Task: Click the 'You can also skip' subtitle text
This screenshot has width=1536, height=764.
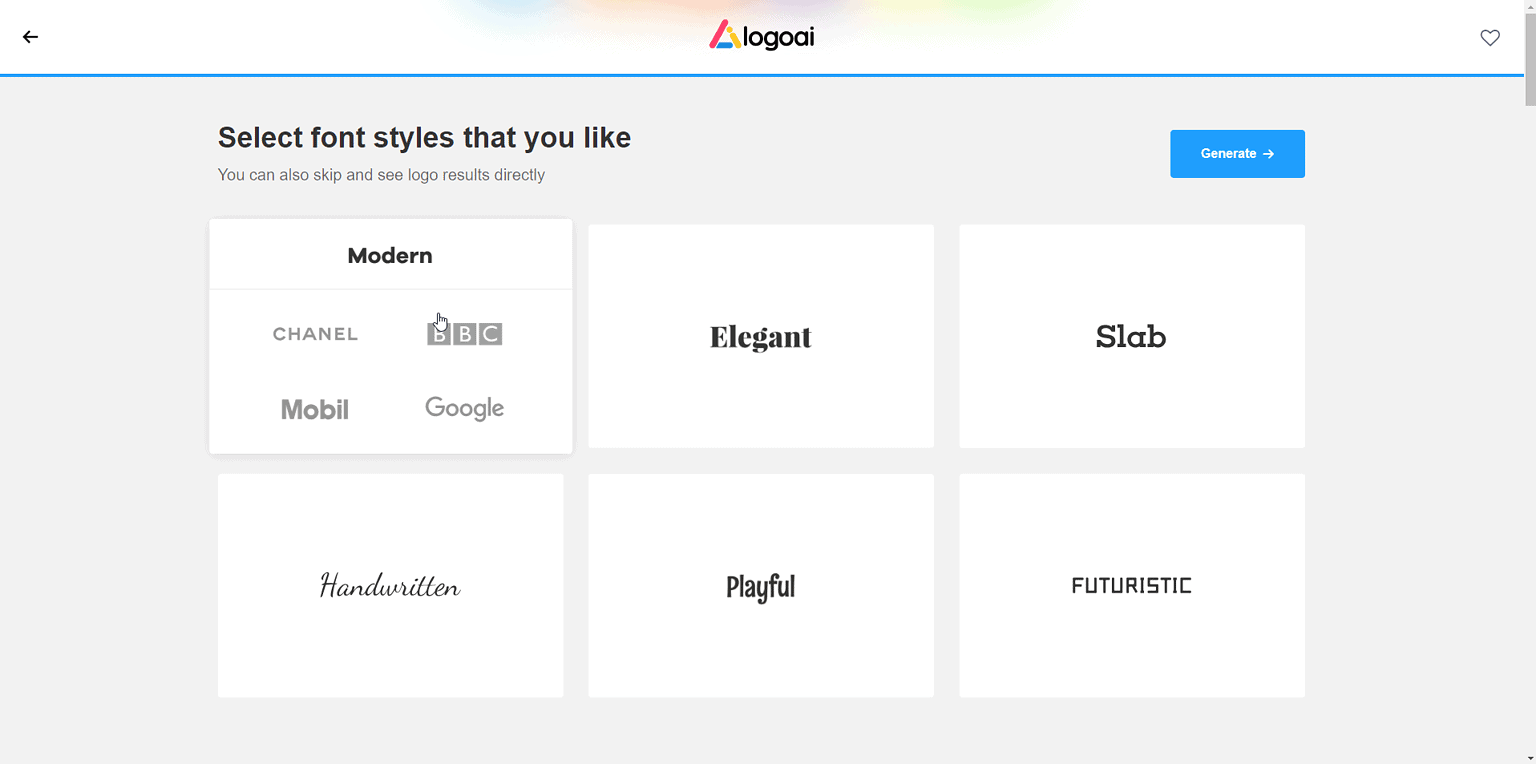Action: click(381, 175)
